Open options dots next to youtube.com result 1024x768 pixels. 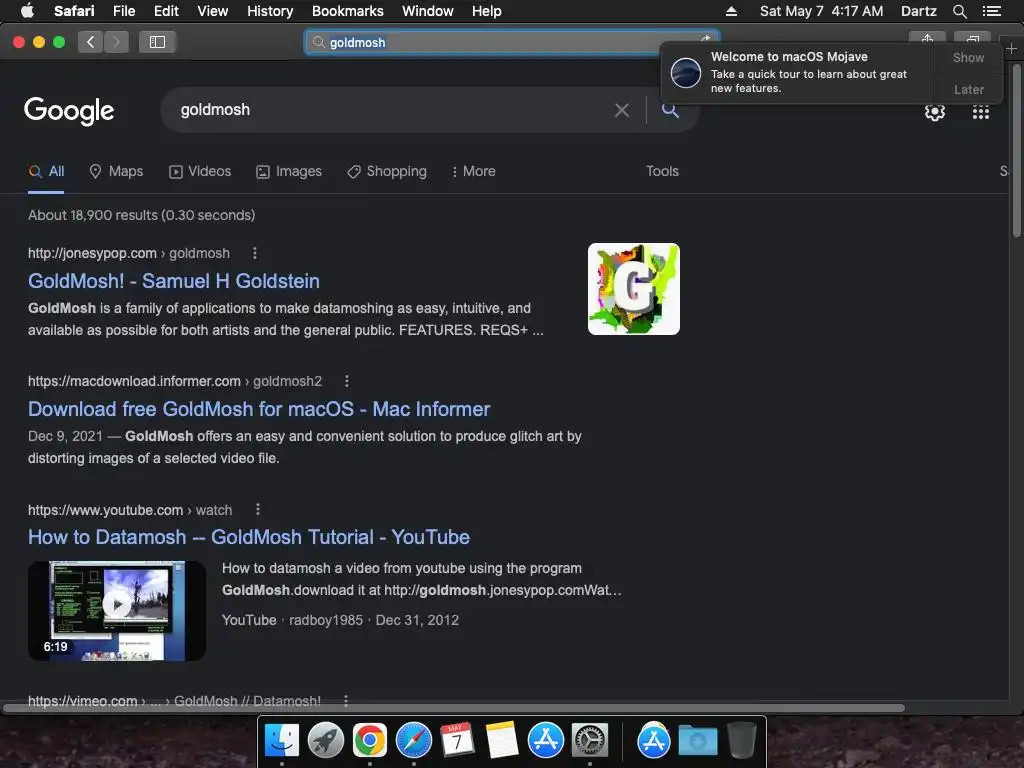click(258, 509)
